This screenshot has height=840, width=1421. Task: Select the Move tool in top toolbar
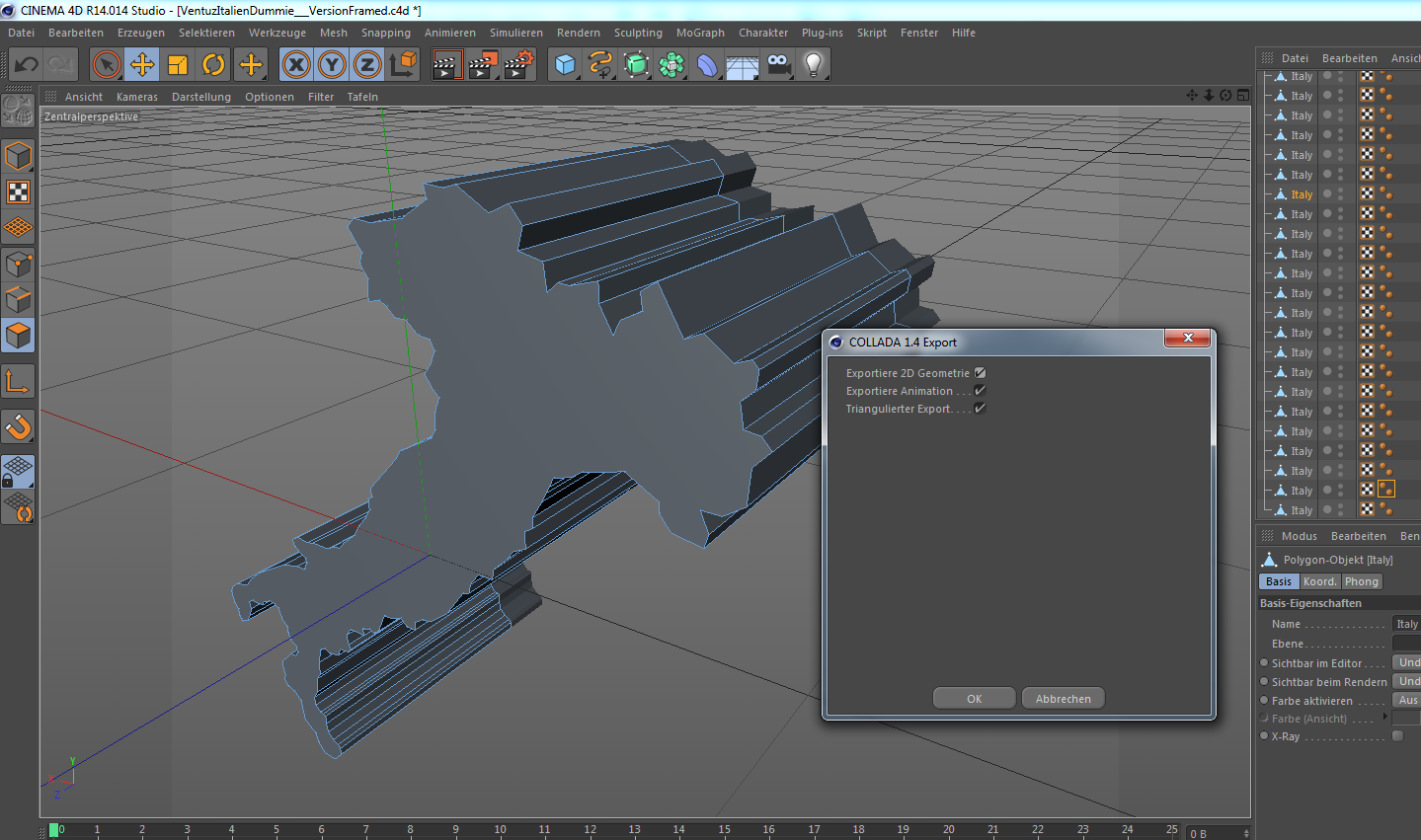[142, 65]
